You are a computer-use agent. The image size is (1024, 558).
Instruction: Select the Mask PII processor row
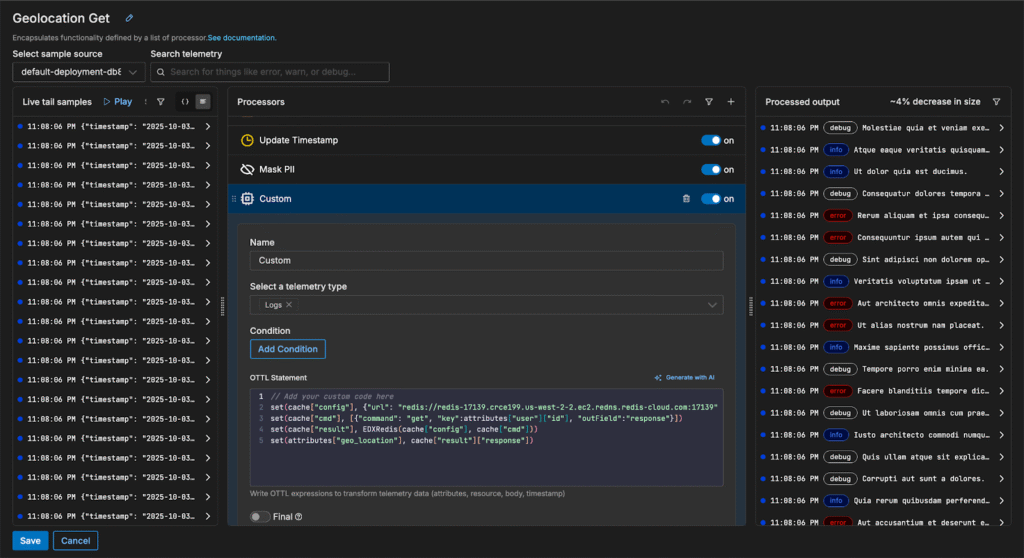pos(277,170)
